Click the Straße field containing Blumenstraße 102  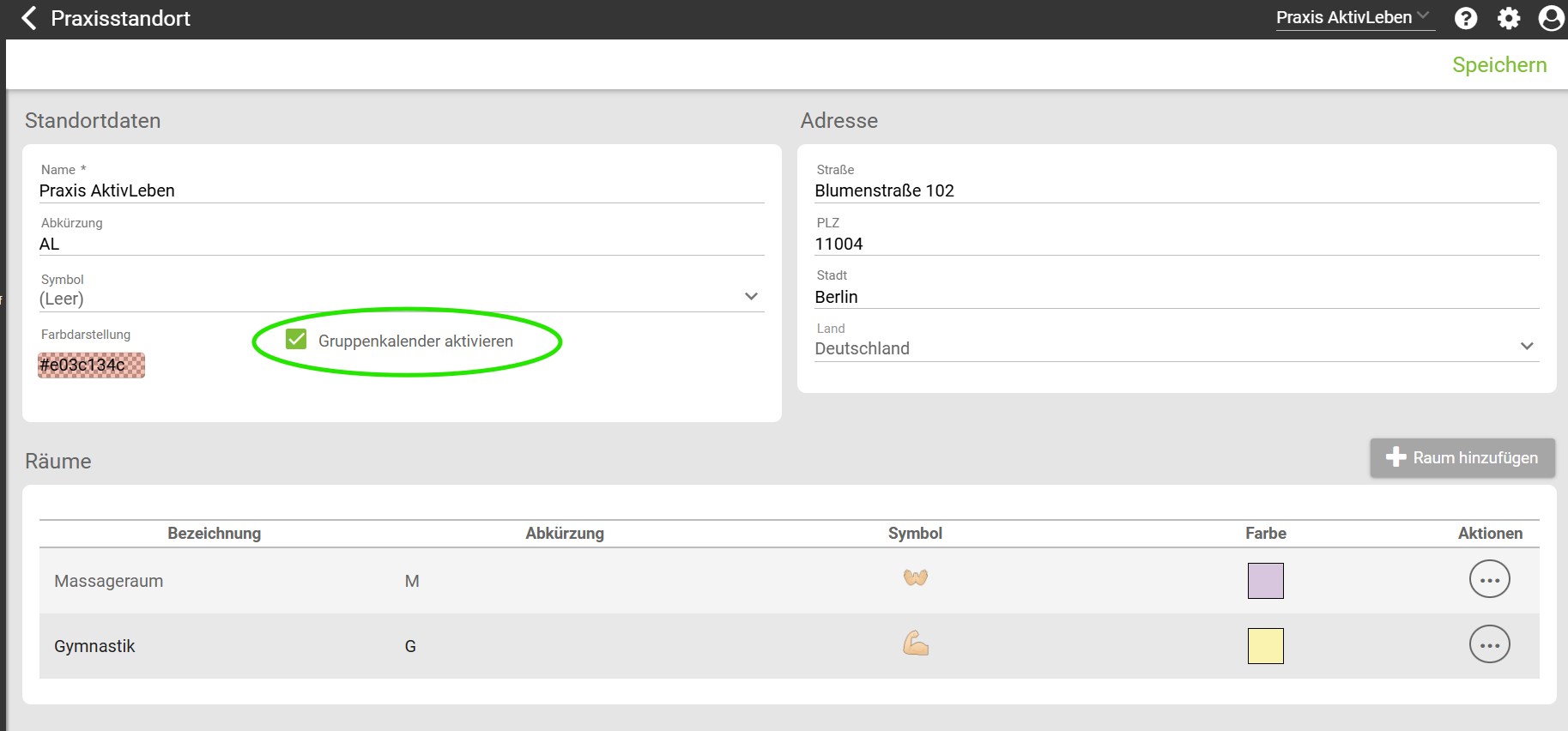point(1176,190)
